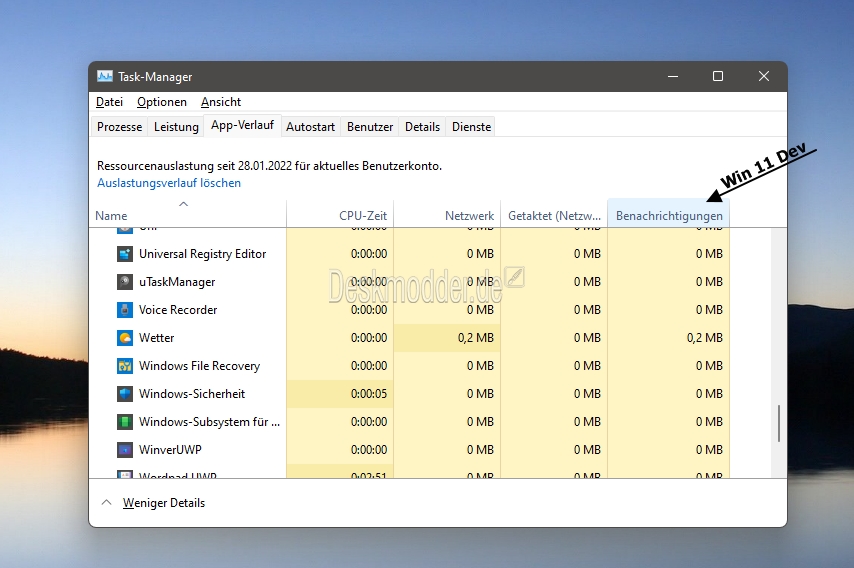Select the App-Verlauf tab

(242, 125)
